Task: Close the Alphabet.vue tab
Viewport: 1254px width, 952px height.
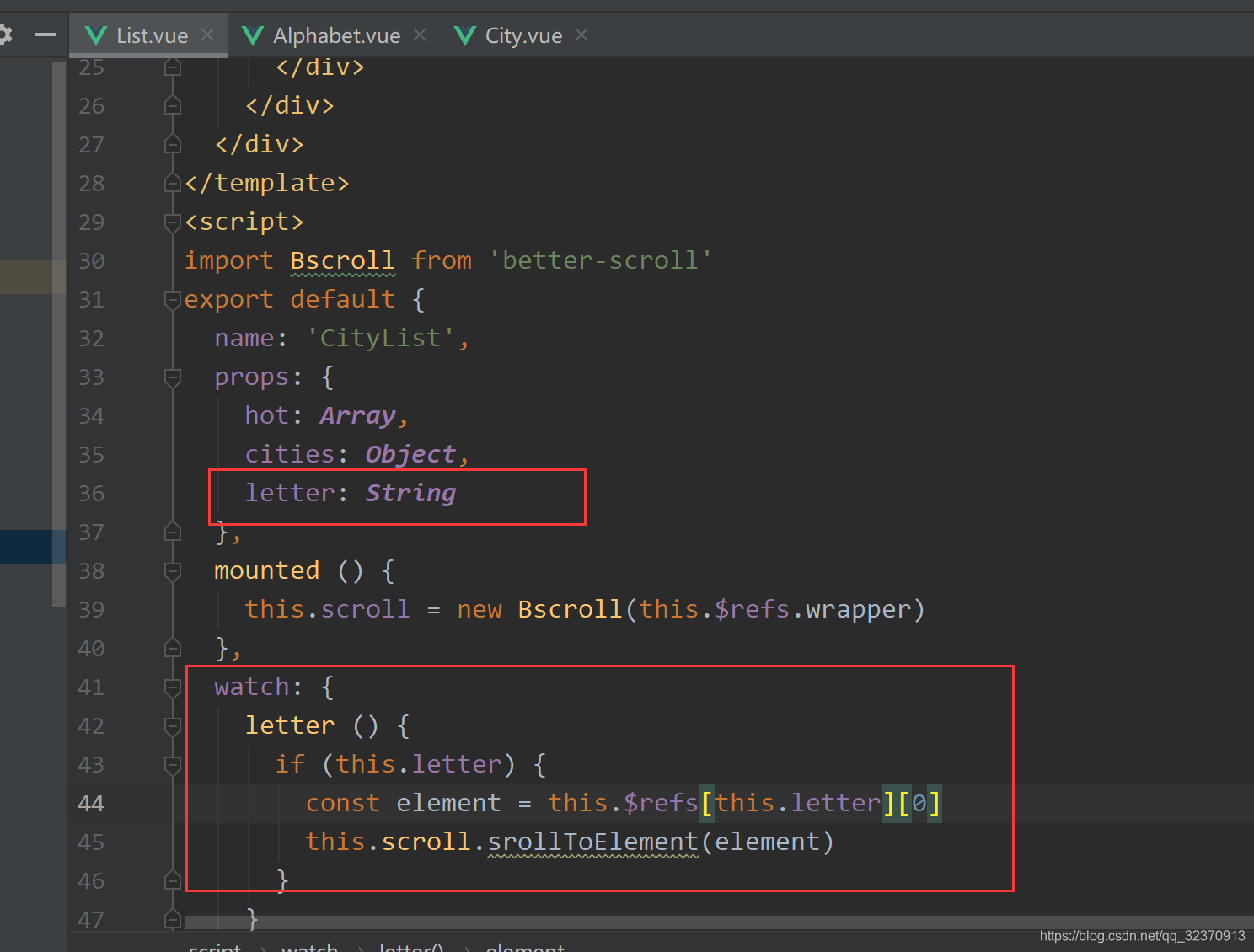Action: [420, 35]
